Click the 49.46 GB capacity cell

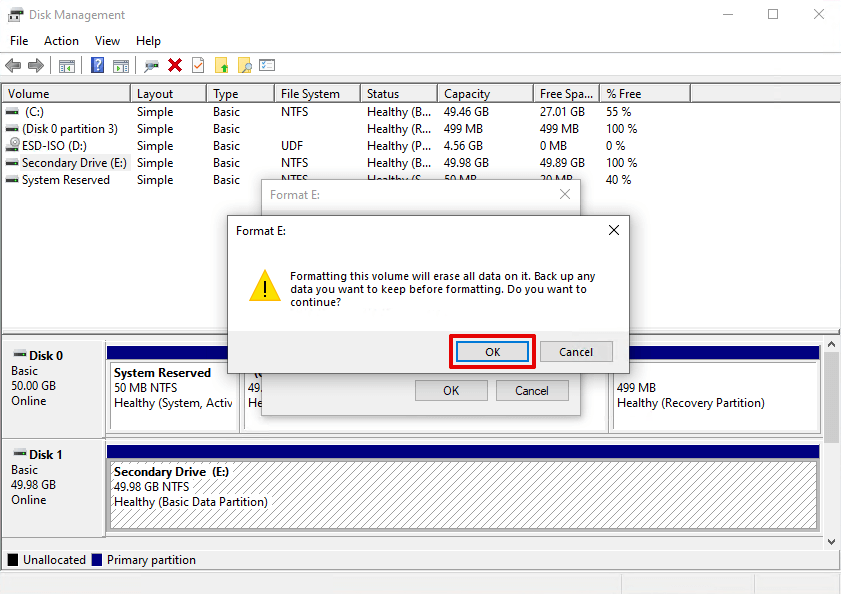[x=466, y=112]
